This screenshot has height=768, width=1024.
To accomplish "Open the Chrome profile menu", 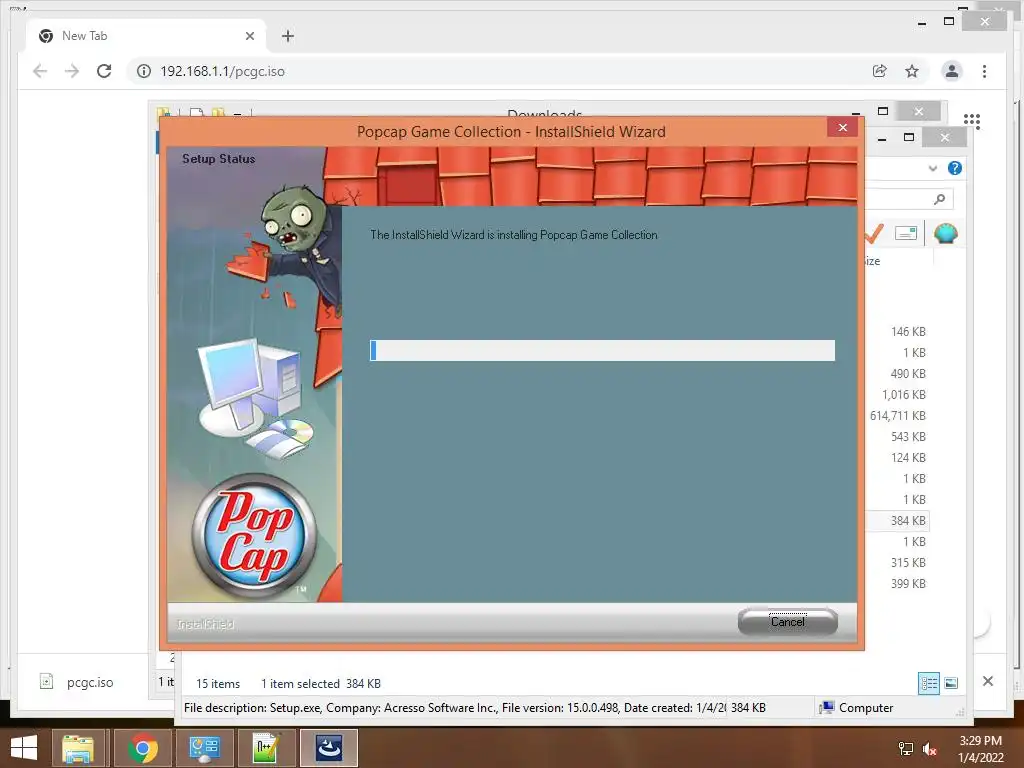I will pyautogui.click(x=952, y=71).
